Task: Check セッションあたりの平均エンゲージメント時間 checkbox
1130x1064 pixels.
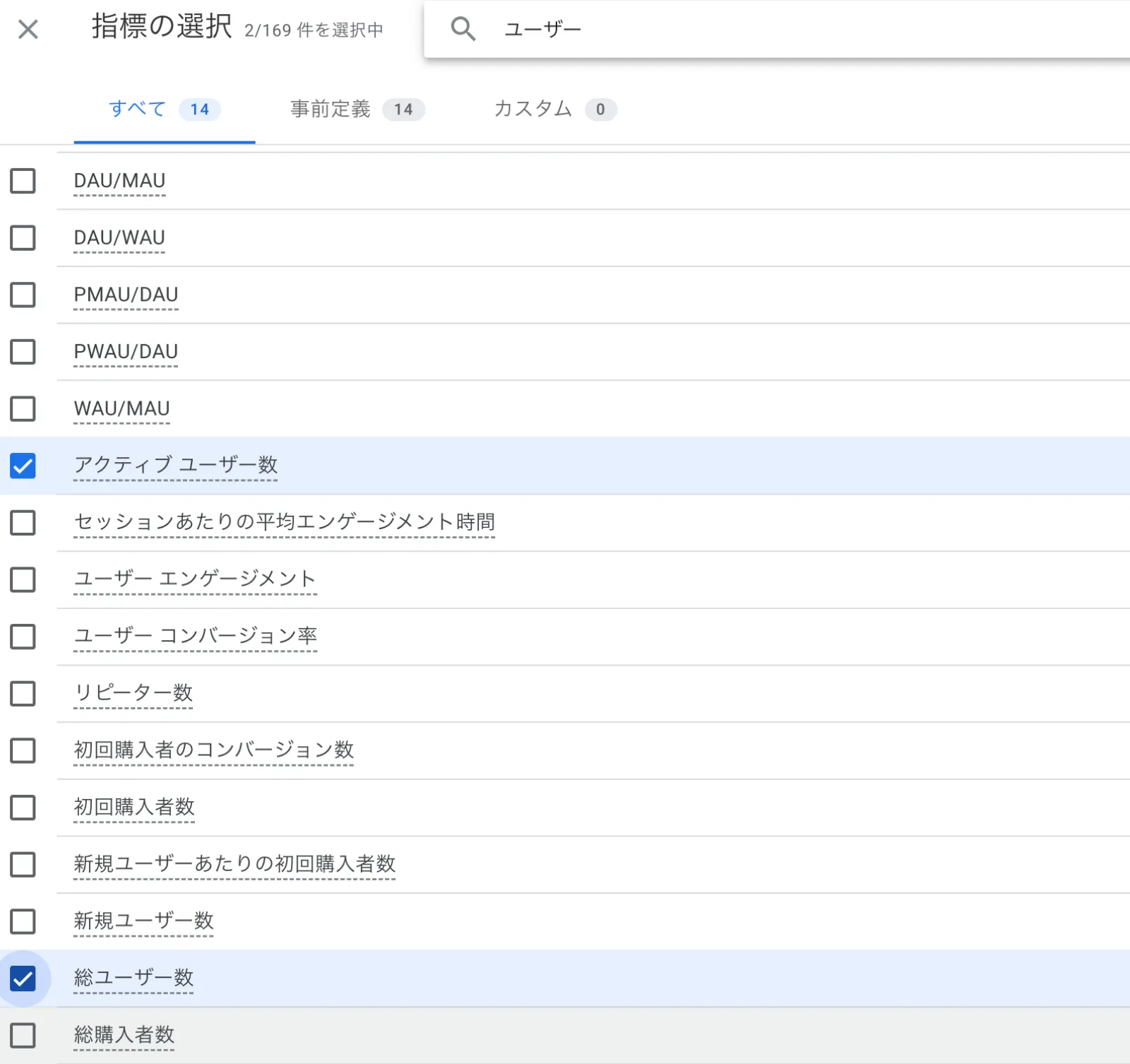Action: click(23, 523)
